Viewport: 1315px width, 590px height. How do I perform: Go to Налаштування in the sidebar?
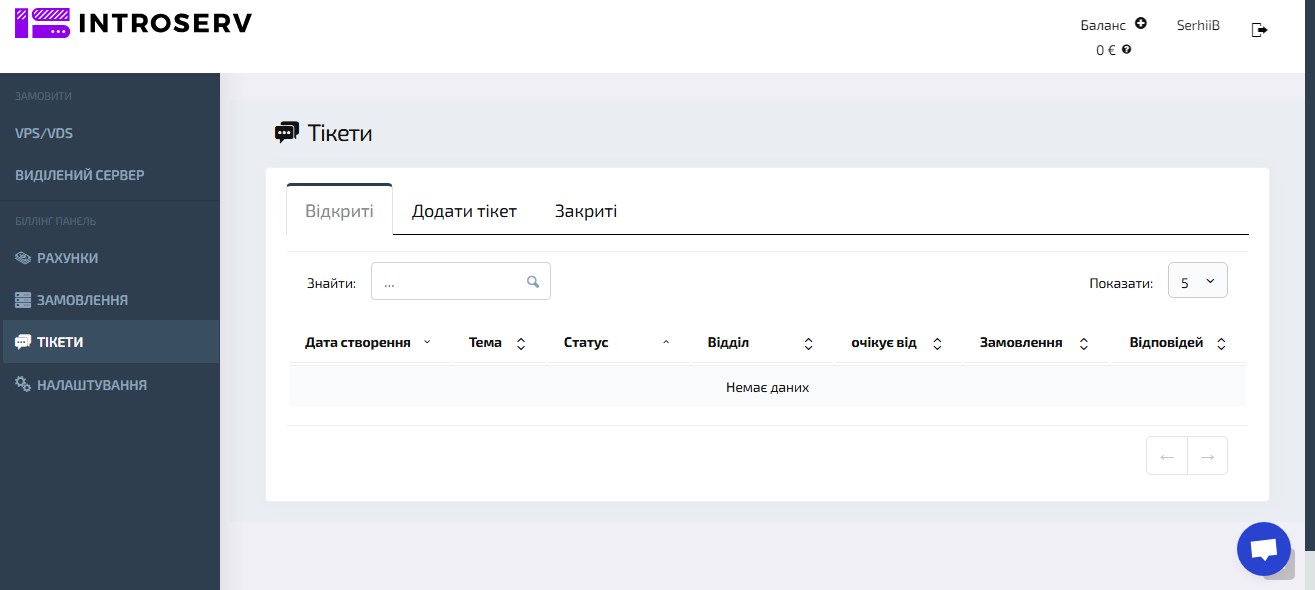coord(91,384)
